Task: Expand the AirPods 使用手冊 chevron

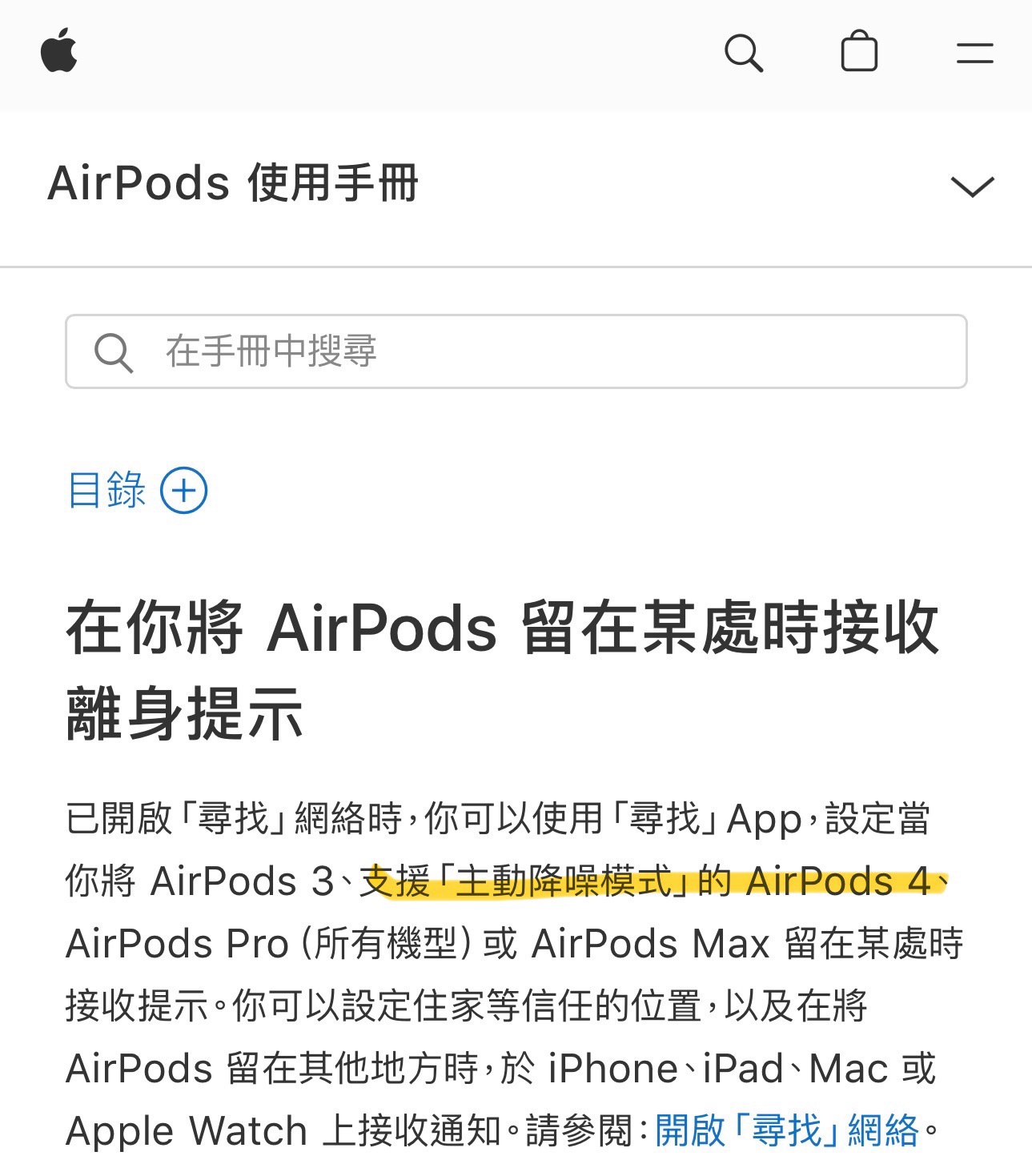Action: click(972, 187)
